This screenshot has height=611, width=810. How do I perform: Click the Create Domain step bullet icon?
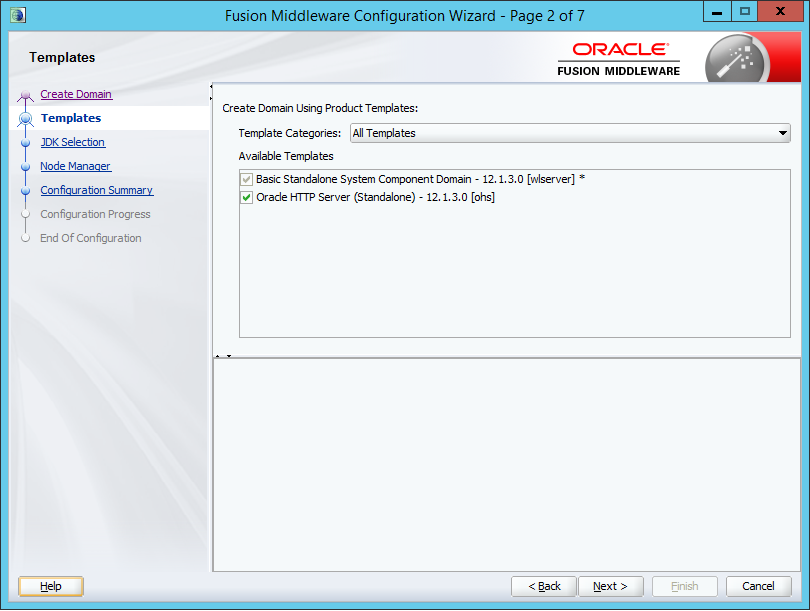point(26,96)
